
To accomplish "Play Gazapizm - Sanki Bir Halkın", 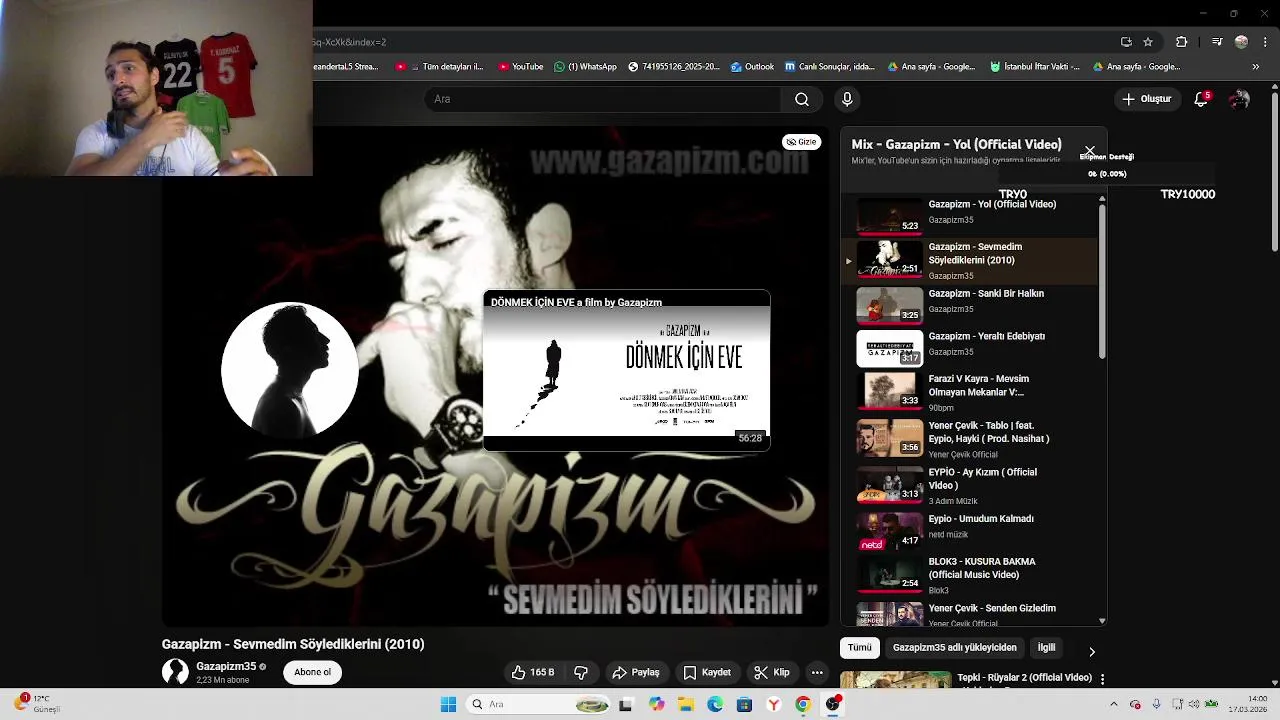I will point(970,304).
